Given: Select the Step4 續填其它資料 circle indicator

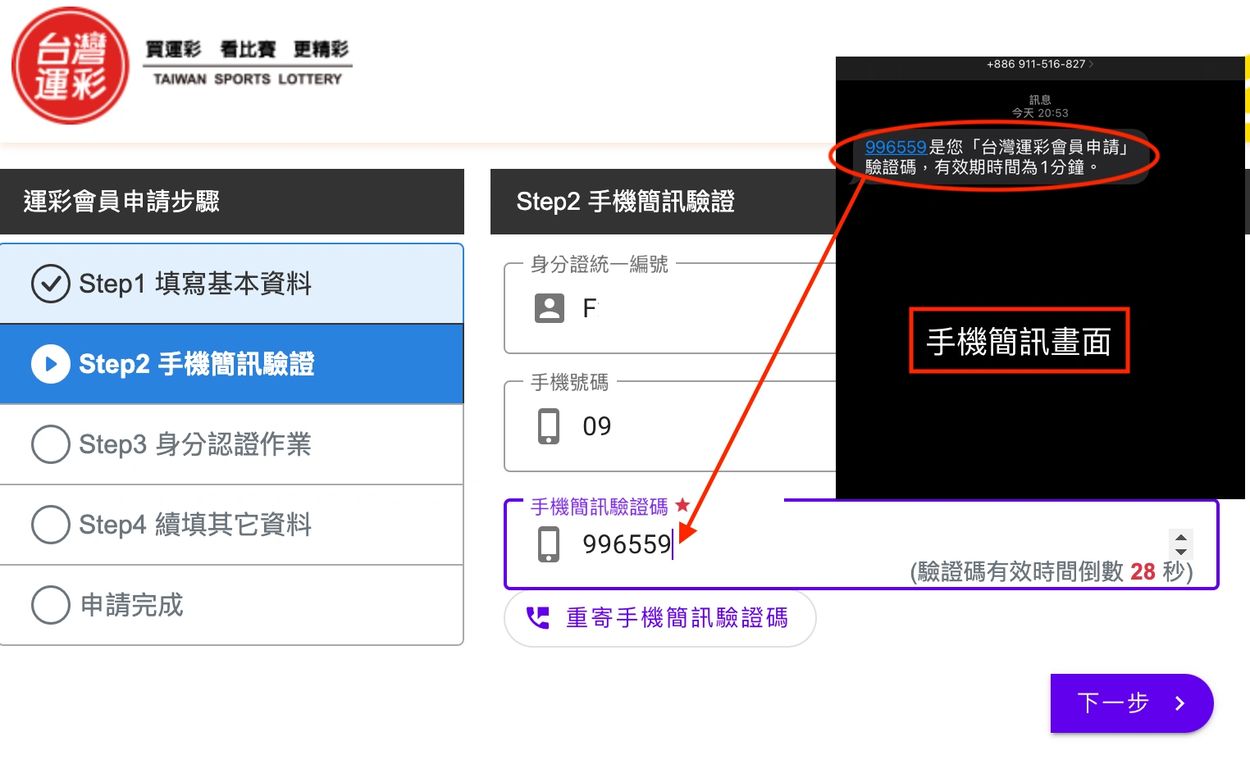Looking at the screenshot, I should (x=50, y=524).
